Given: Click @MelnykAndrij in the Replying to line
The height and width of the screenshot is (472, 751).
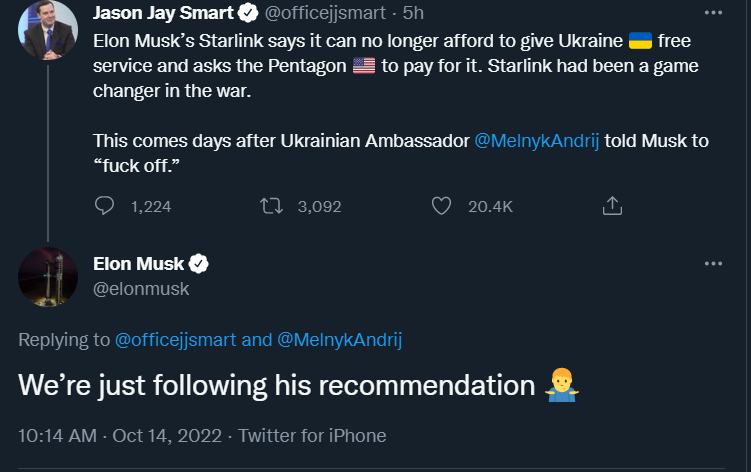Looking at the screenshot, I should point(338,340).
